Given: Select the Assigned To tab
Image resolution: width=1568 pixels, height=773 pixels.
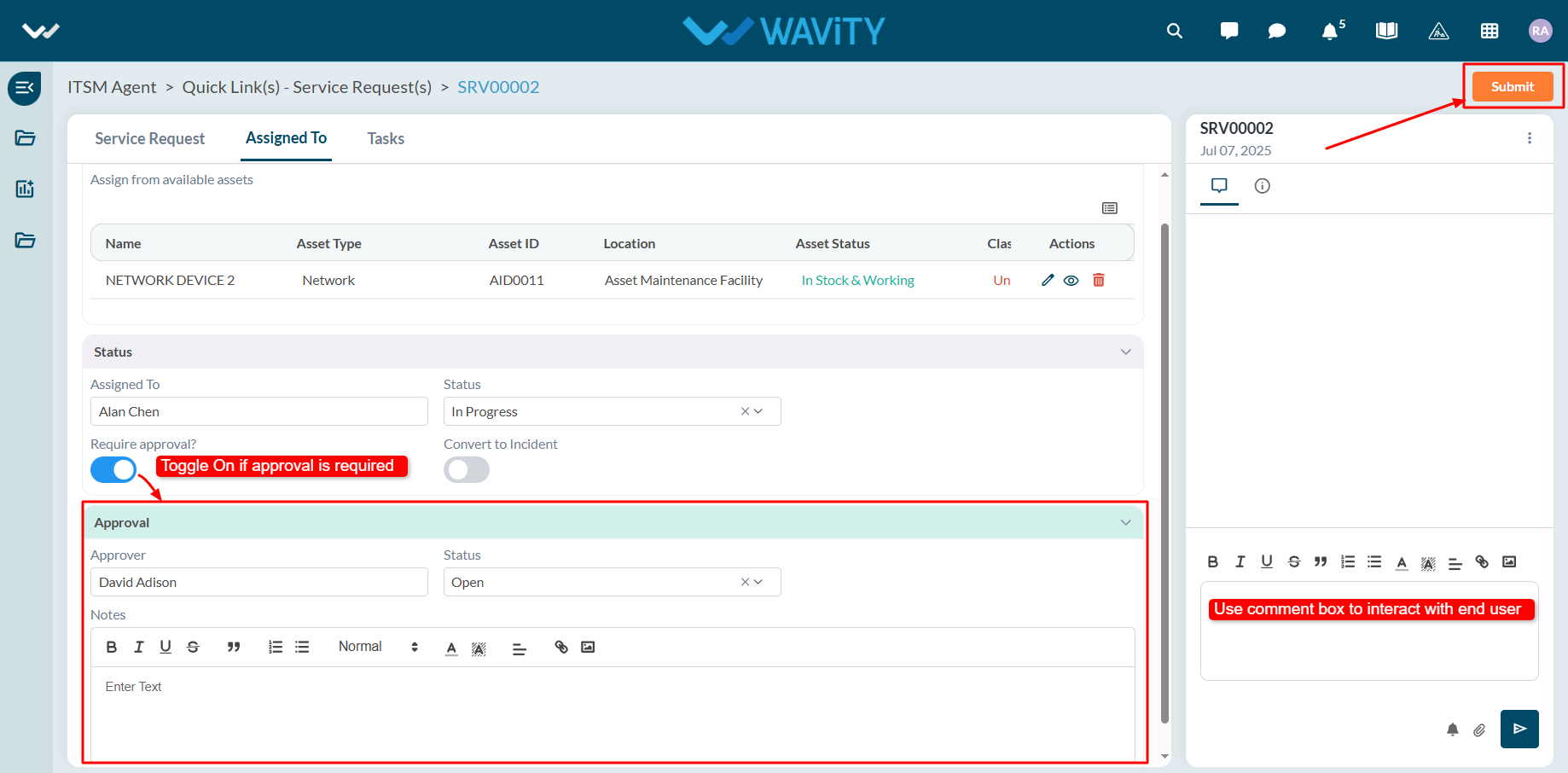Looking at the screenshot, I should (286, 138).
